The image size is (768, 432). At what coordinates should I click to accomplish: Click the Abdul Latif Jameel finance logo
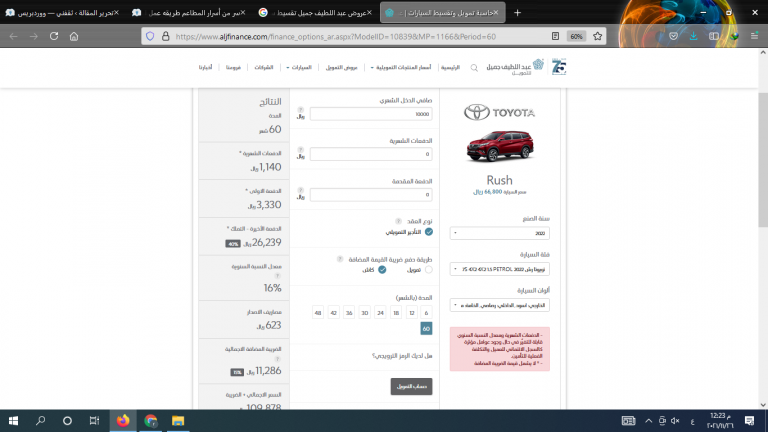[515, 68]
